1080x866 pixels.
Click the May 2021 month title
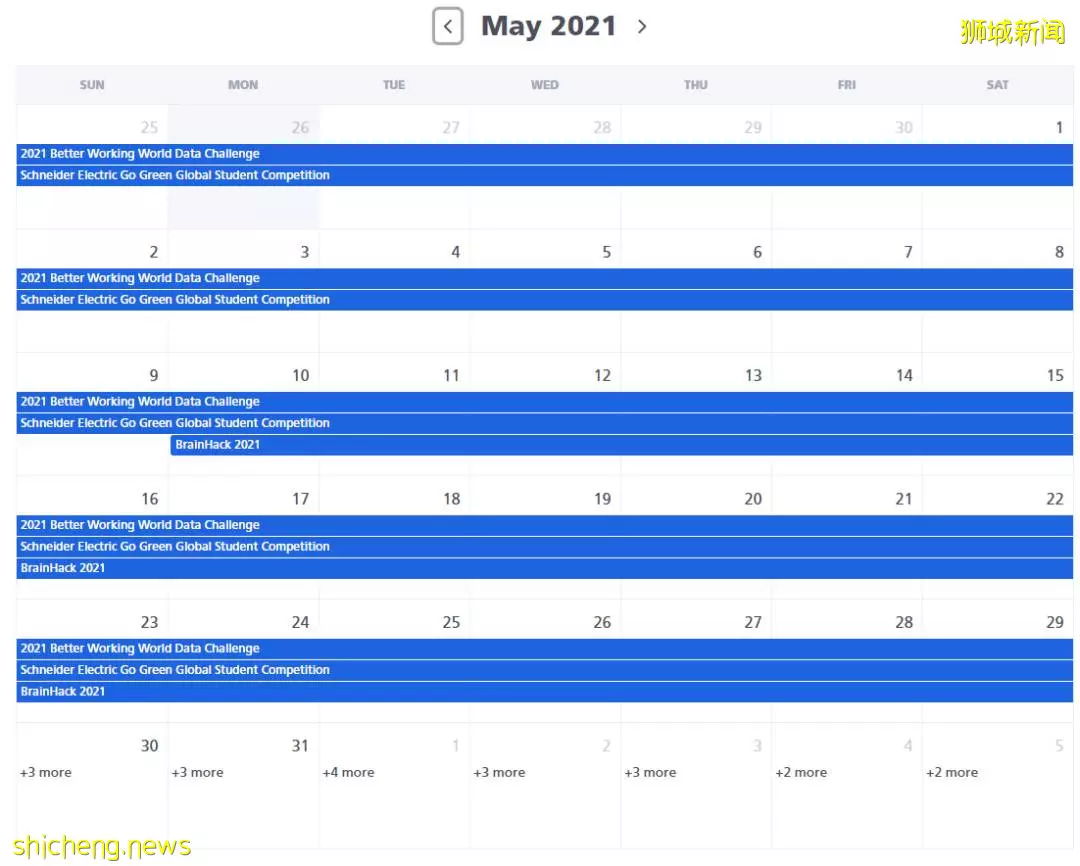coord(548,26)
